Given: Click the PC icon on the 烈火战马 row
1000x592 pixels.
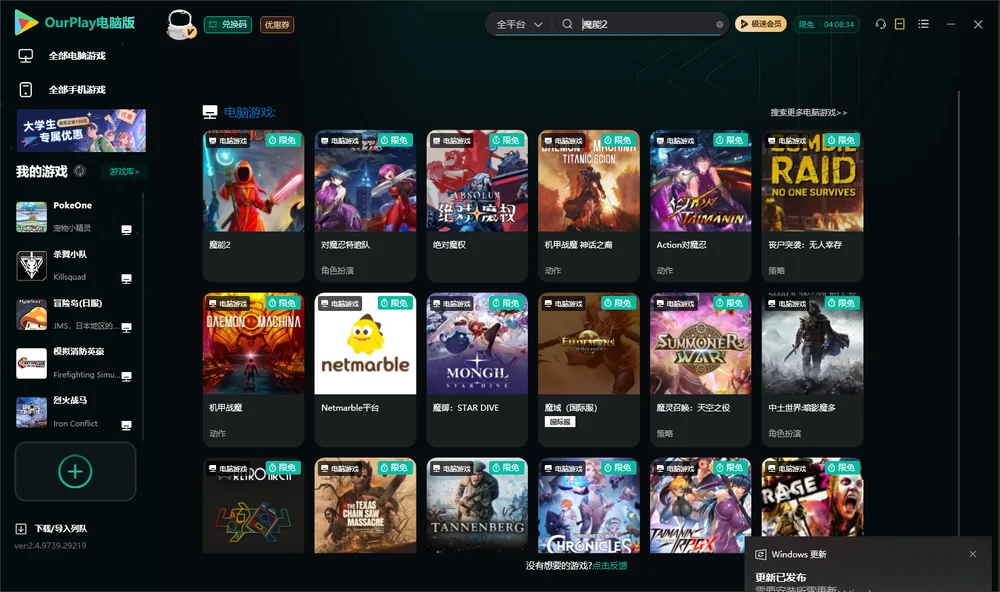Looking at the screenshot, I should click(x=126, y=425).
